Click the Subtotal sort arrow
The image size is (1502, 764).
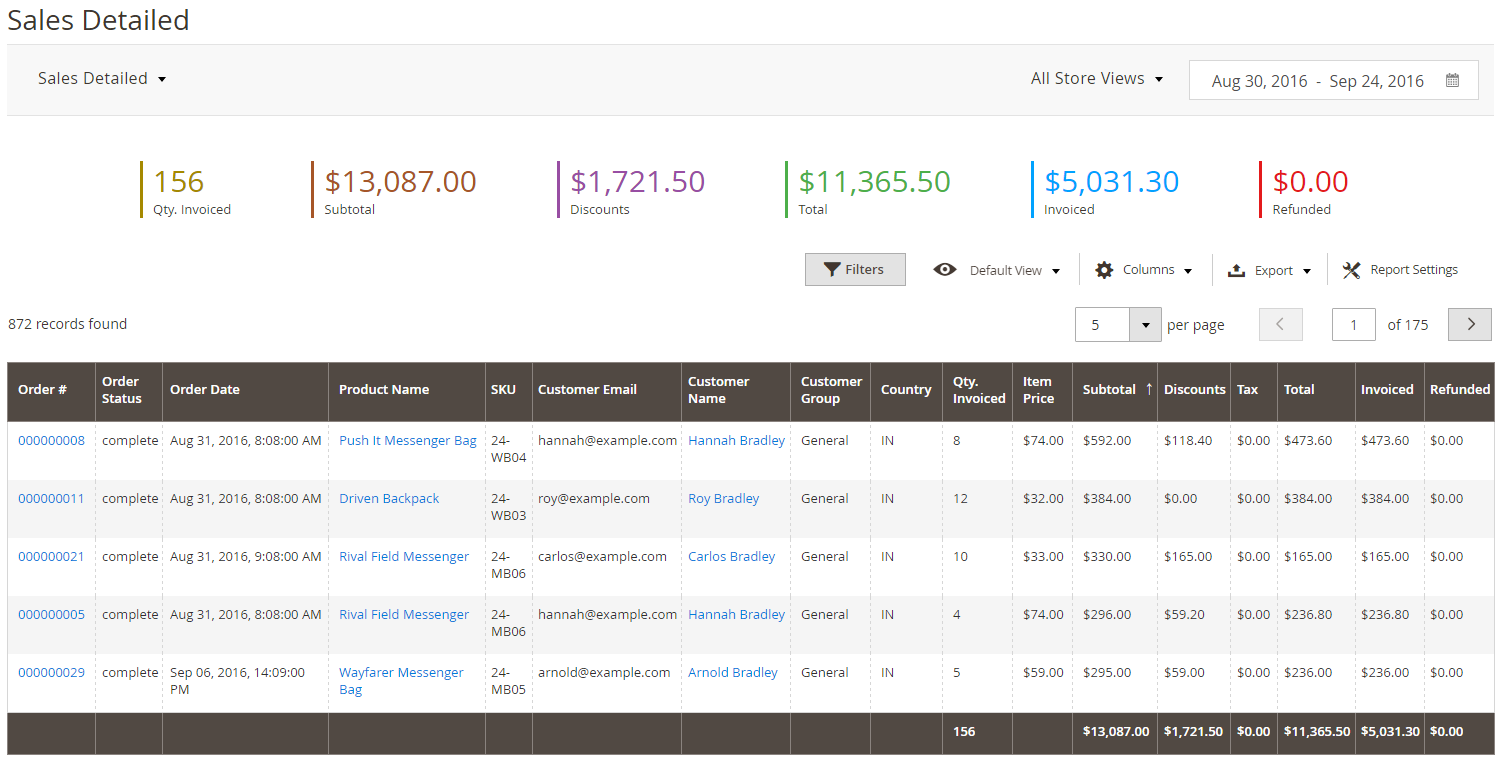point(1148,389)
